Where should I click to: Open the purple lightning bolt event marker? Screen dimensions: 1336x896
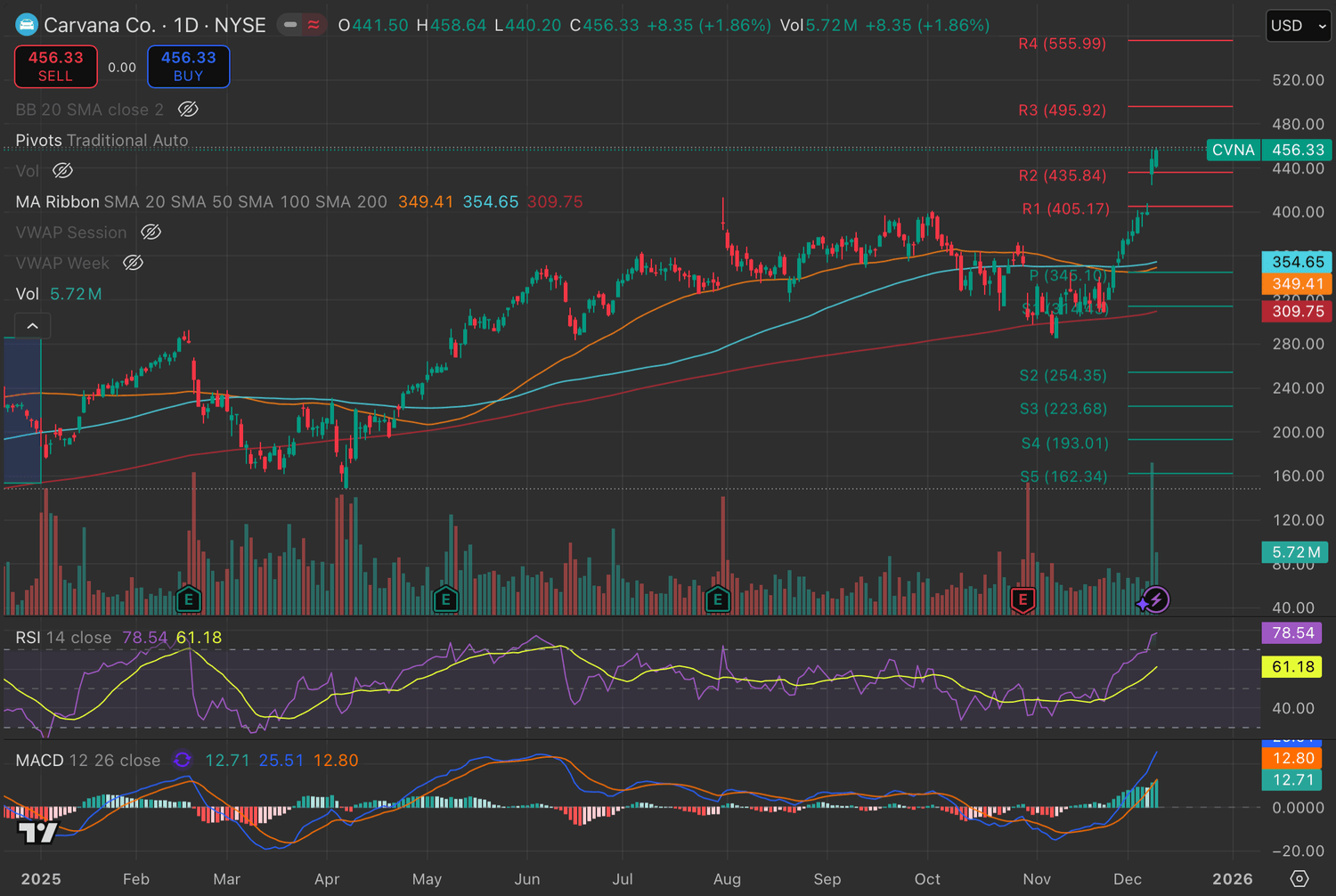point(1155,599)
